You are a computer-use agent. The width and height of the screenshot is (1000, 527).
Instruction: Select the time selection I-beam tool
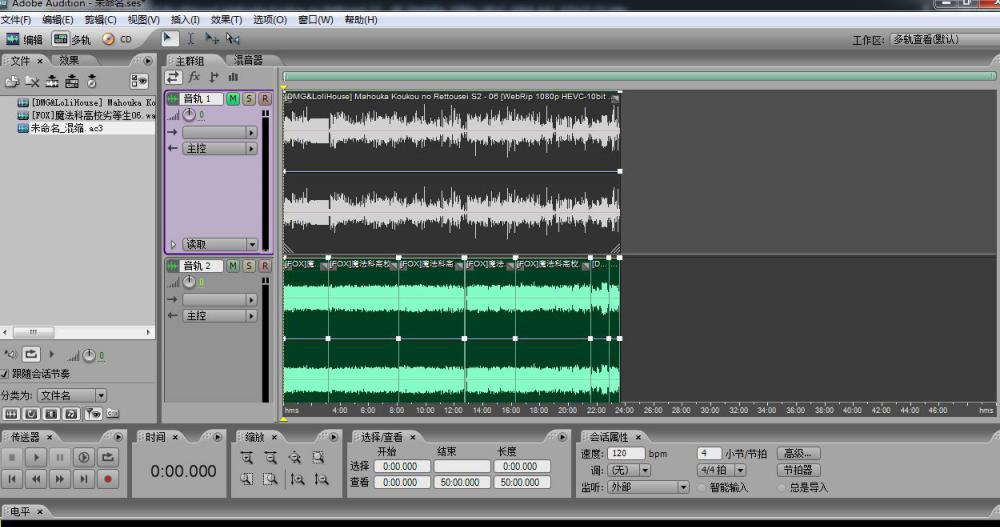[x=191, y=39]
